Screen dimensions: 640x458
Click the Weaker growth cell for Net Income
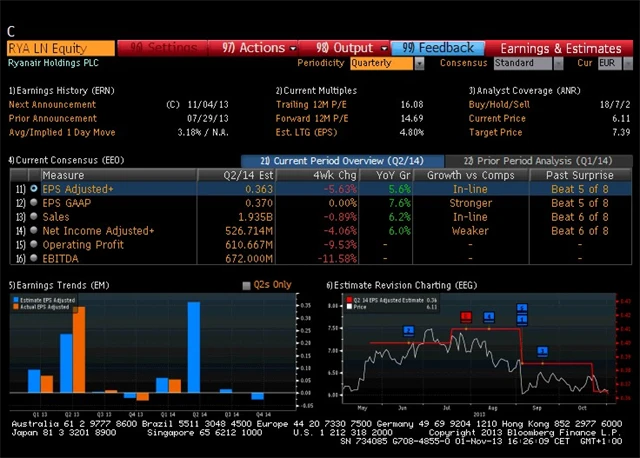[470, 231]
